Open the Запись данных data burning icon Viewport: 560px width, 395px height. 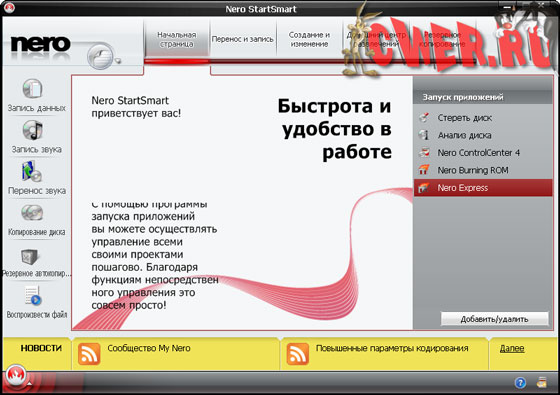tap(33, 89)
